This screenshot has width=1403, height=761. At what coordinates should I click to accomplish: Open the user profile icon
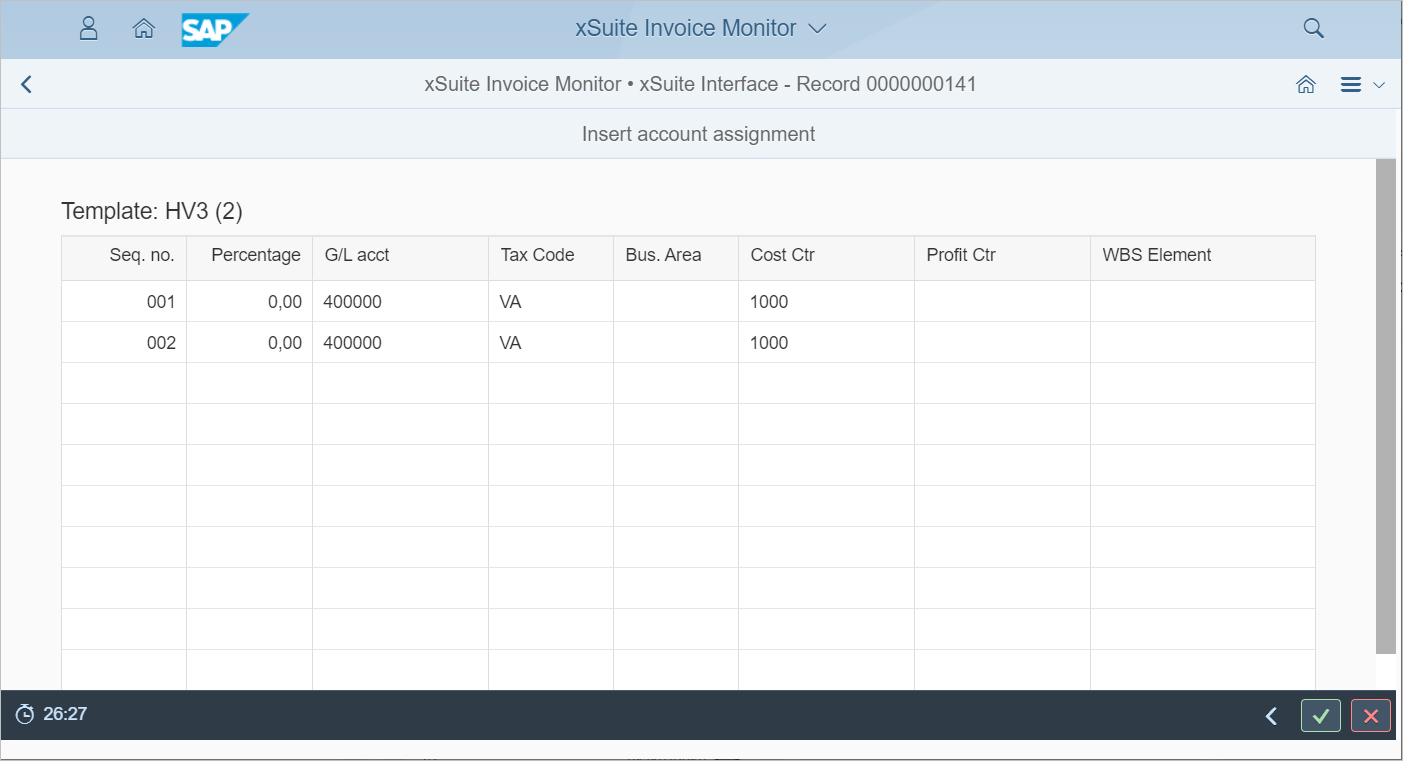point(88,29)
